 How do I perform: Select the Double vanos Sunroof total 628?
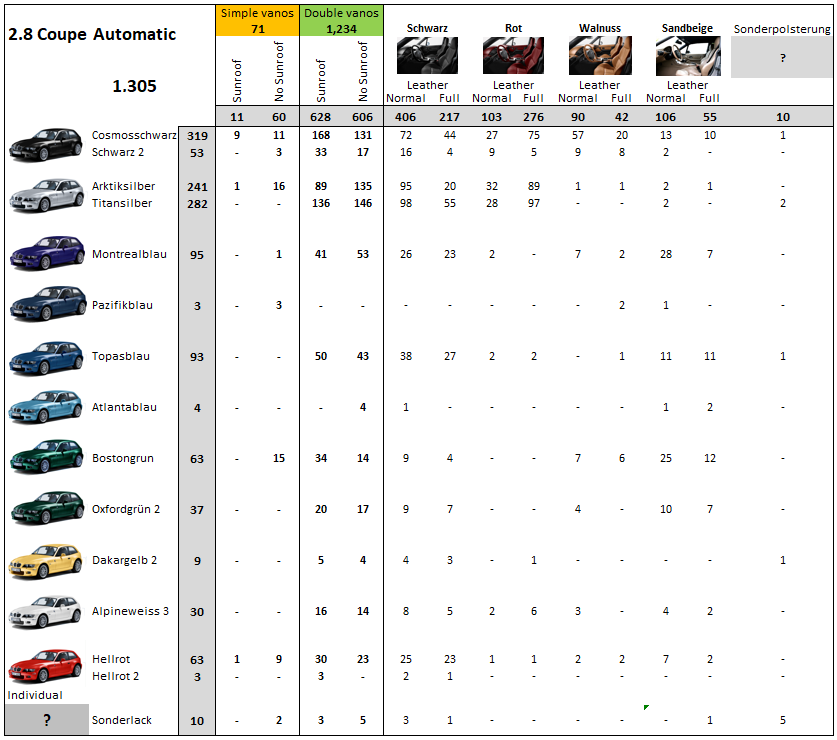[320, 117]
